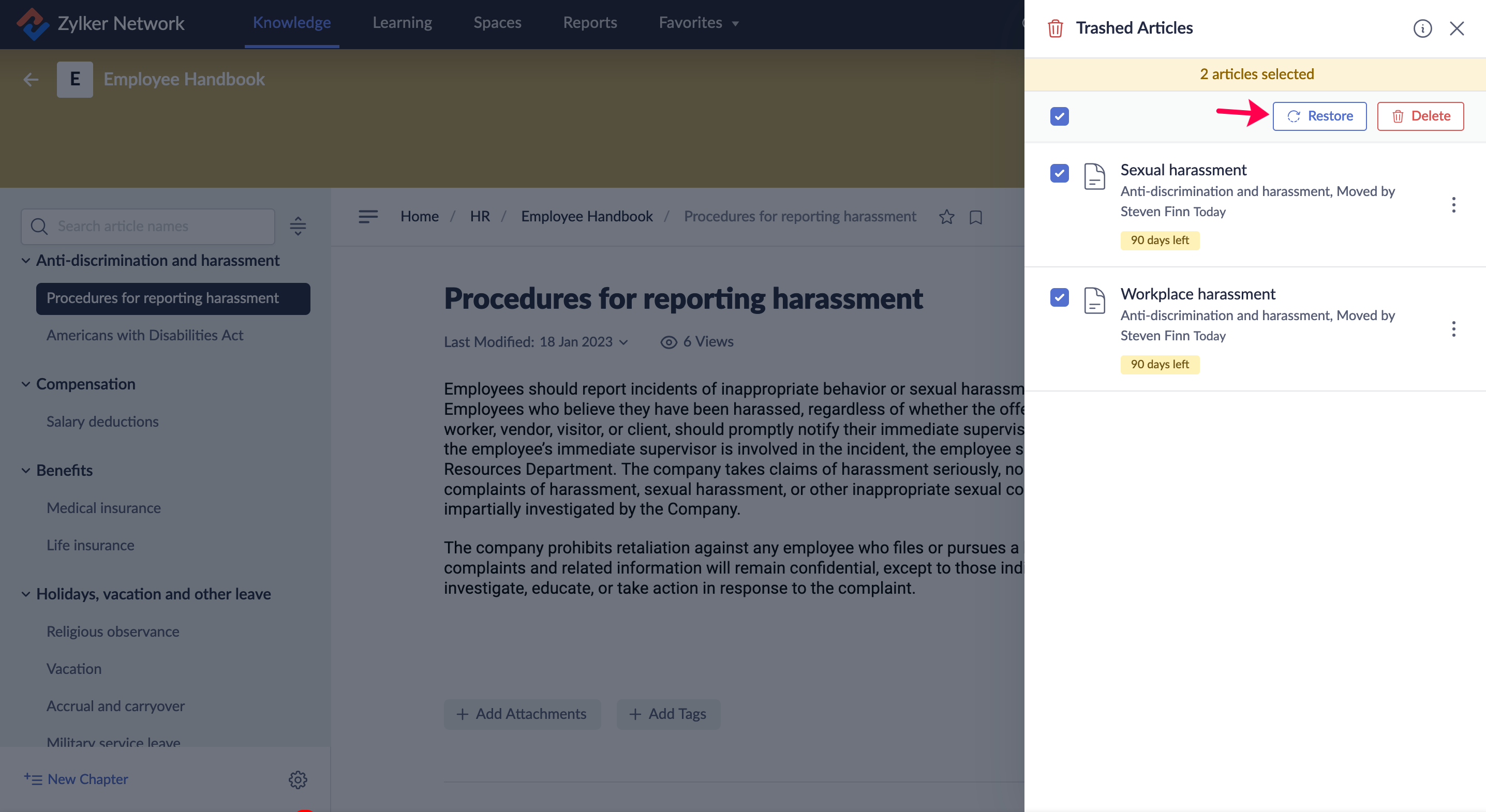1486x812 pixels.
Task: Switch to the Learning tab
Action: [402, 23]
